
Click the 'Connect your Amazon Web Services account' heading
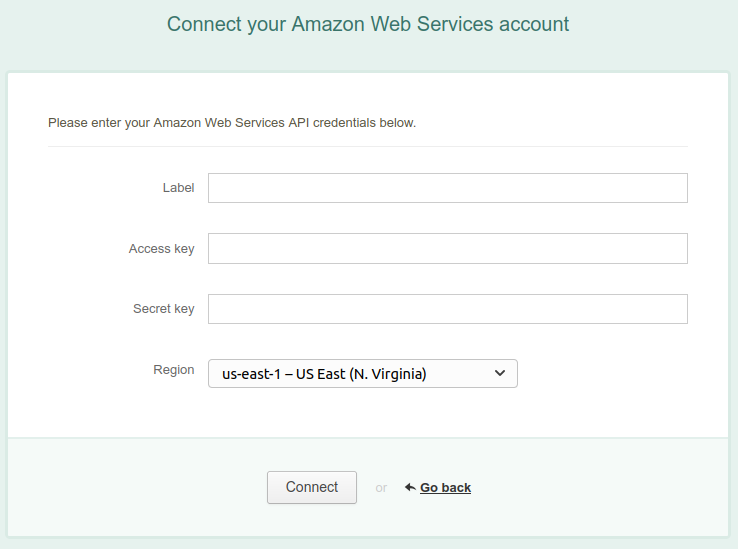pos(368,24)
